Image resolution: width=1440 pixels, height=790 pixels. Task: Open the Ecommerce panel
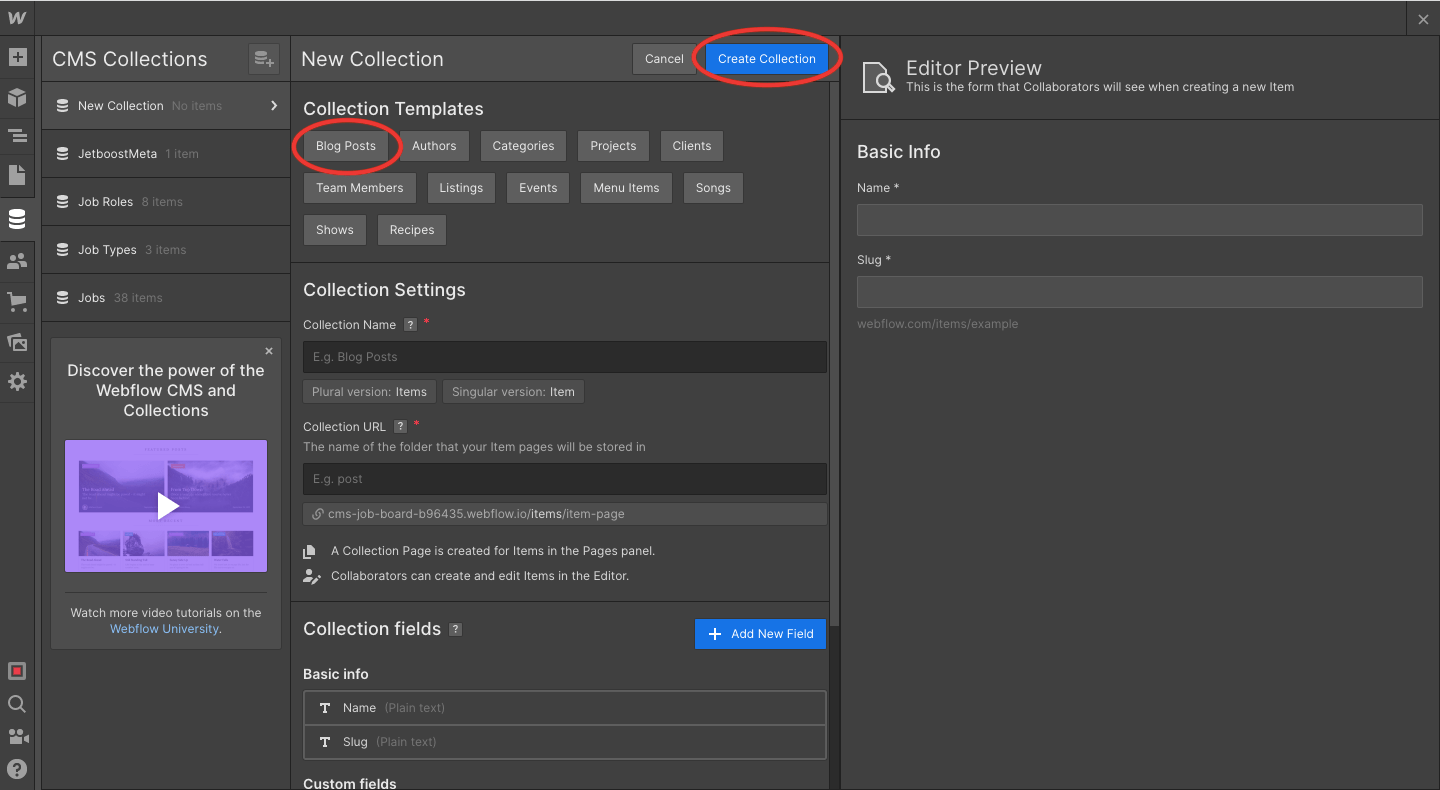click(17, 300)
